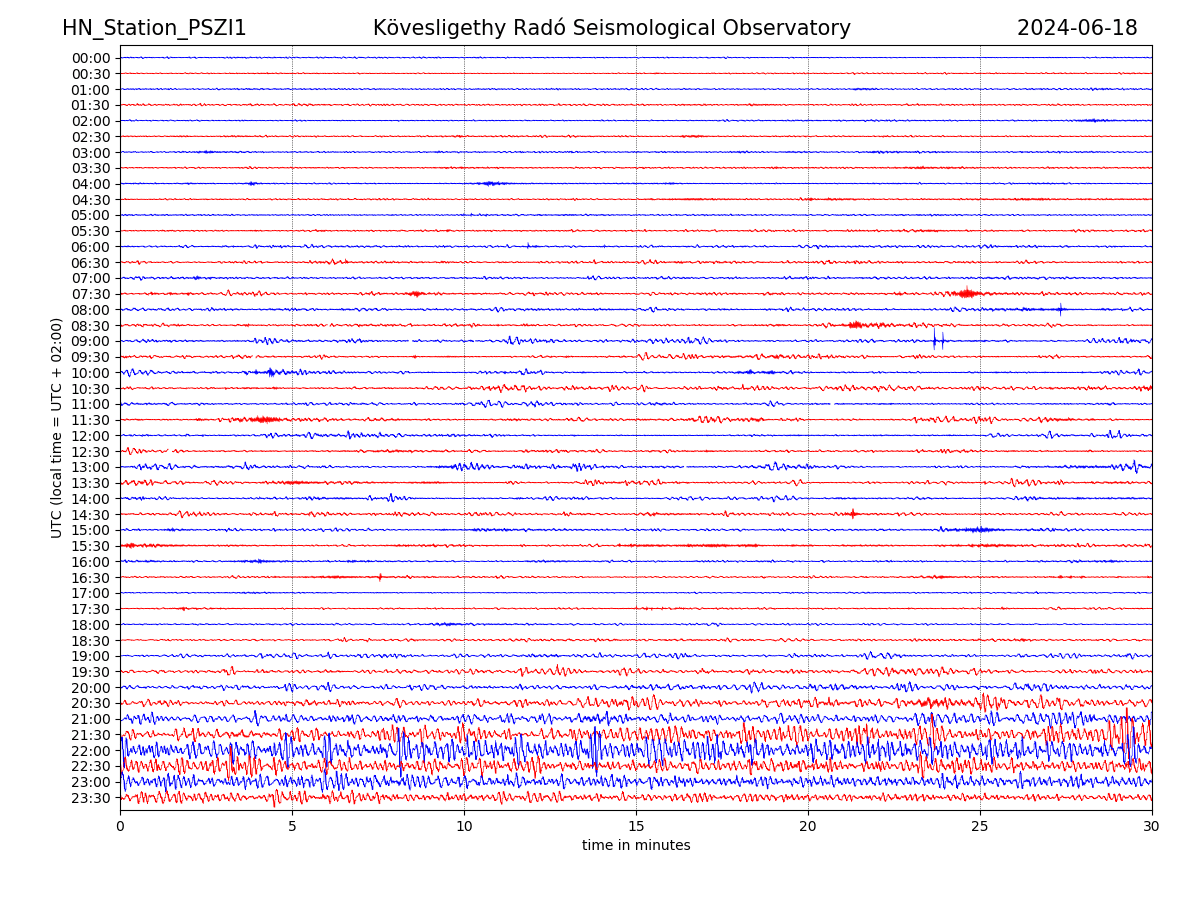This screenshot has width=1200, height=900.
Task: Pick the 09:00 time row label
Action: 90,341
